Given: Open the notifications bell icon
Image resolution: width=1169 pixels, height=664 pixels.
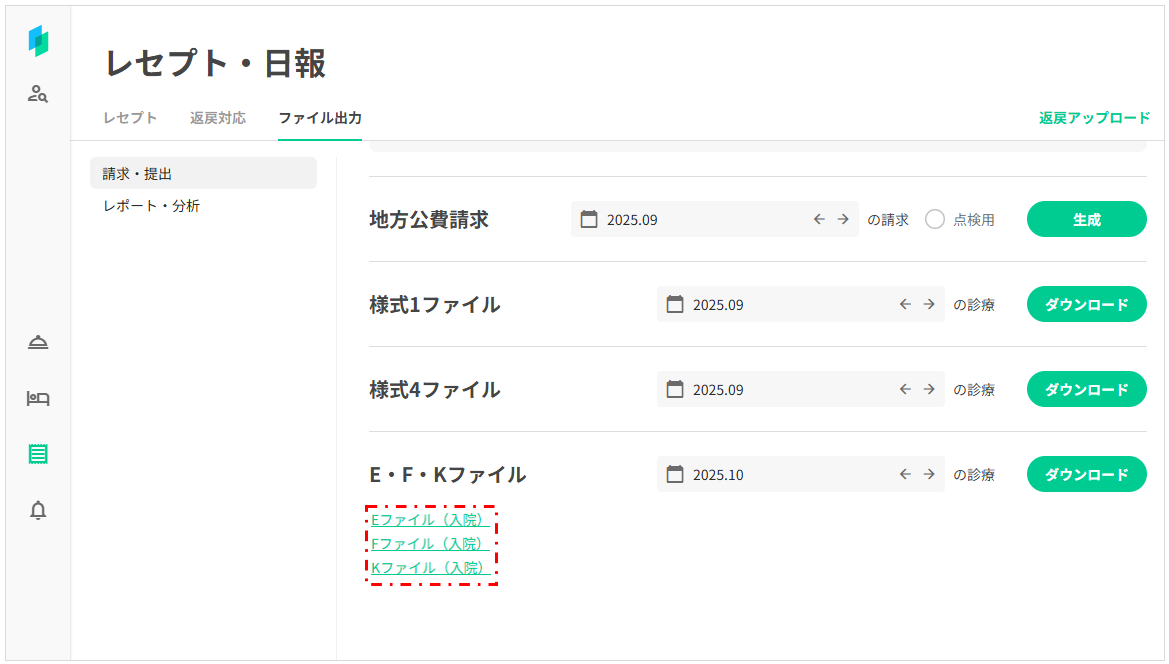Looking at the screenshot, I should [38, 510].
